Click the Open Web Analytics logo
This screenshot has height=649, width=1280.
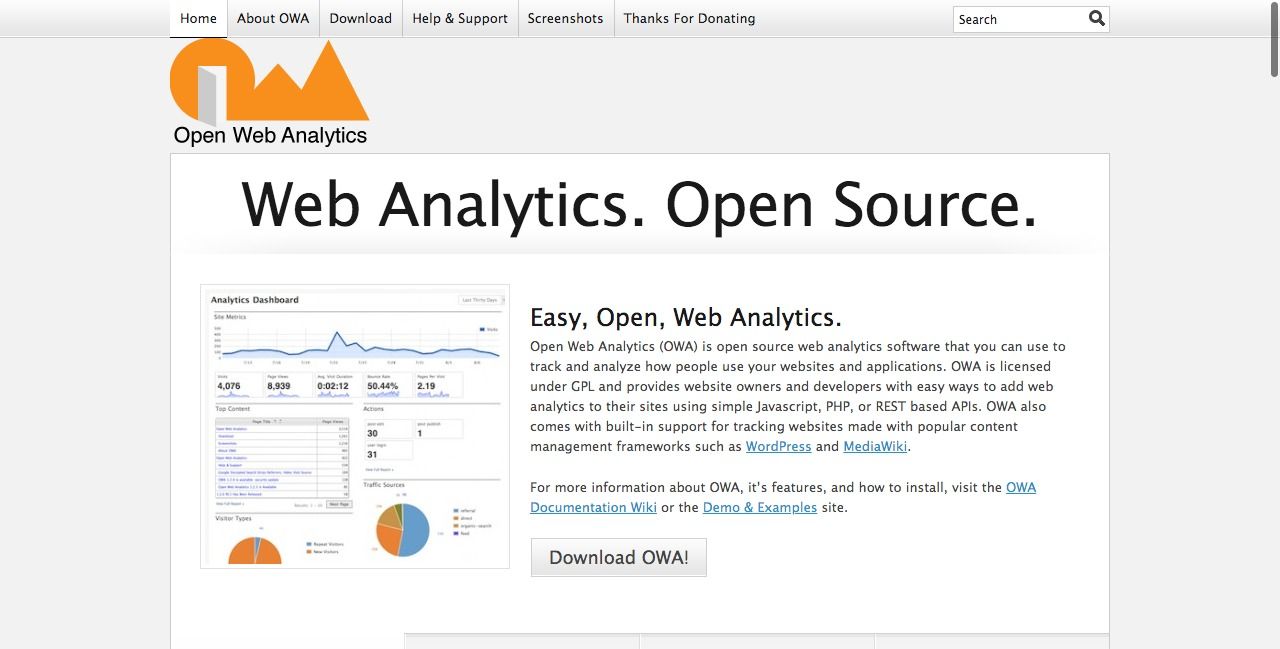point(268,90)
